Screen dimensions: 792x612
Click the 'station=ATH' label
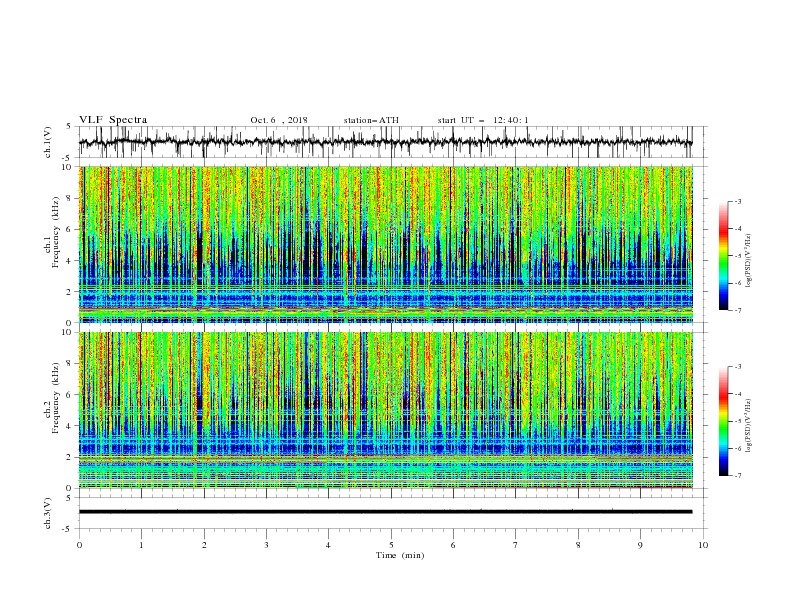(371, 120)
